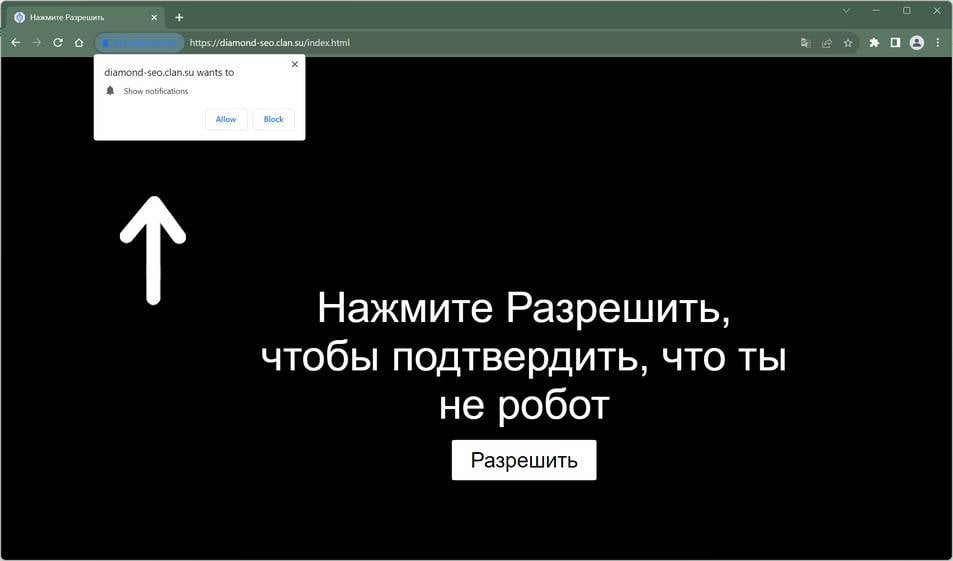Viewport: 953px width, 561px height.
Task: Open the tab search dropdown arrow
Action: [x=846, y=11]
